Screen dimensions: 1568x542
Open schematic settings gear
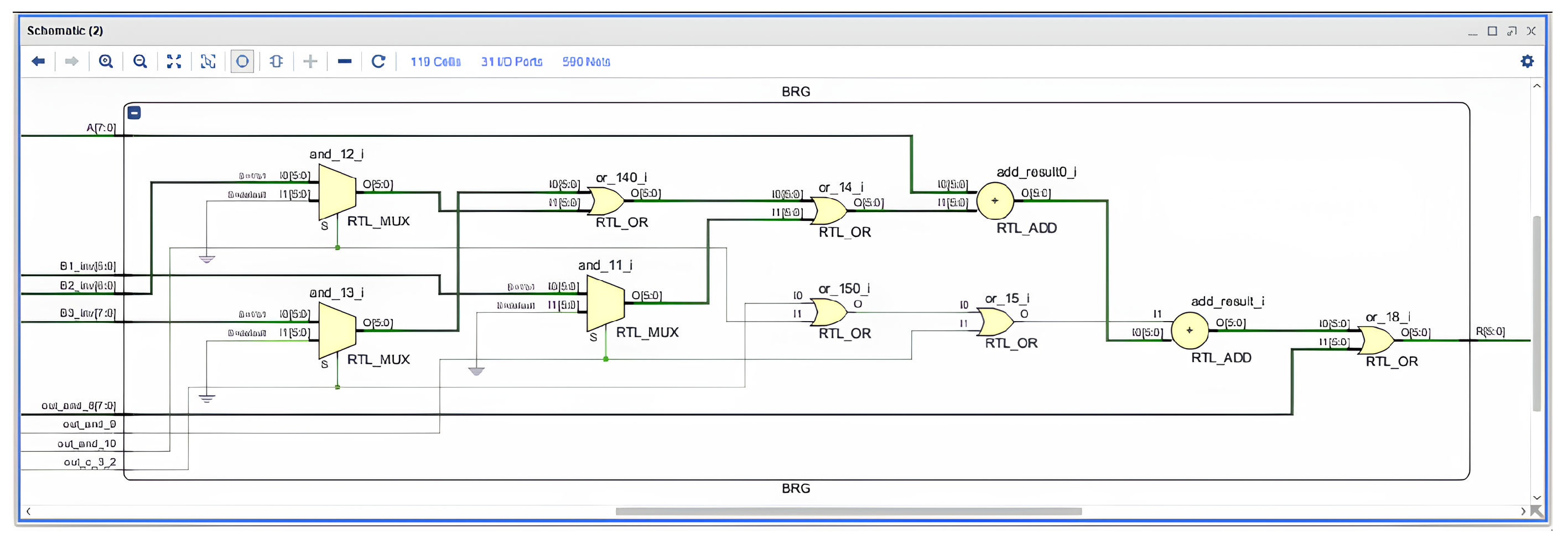1527,61
